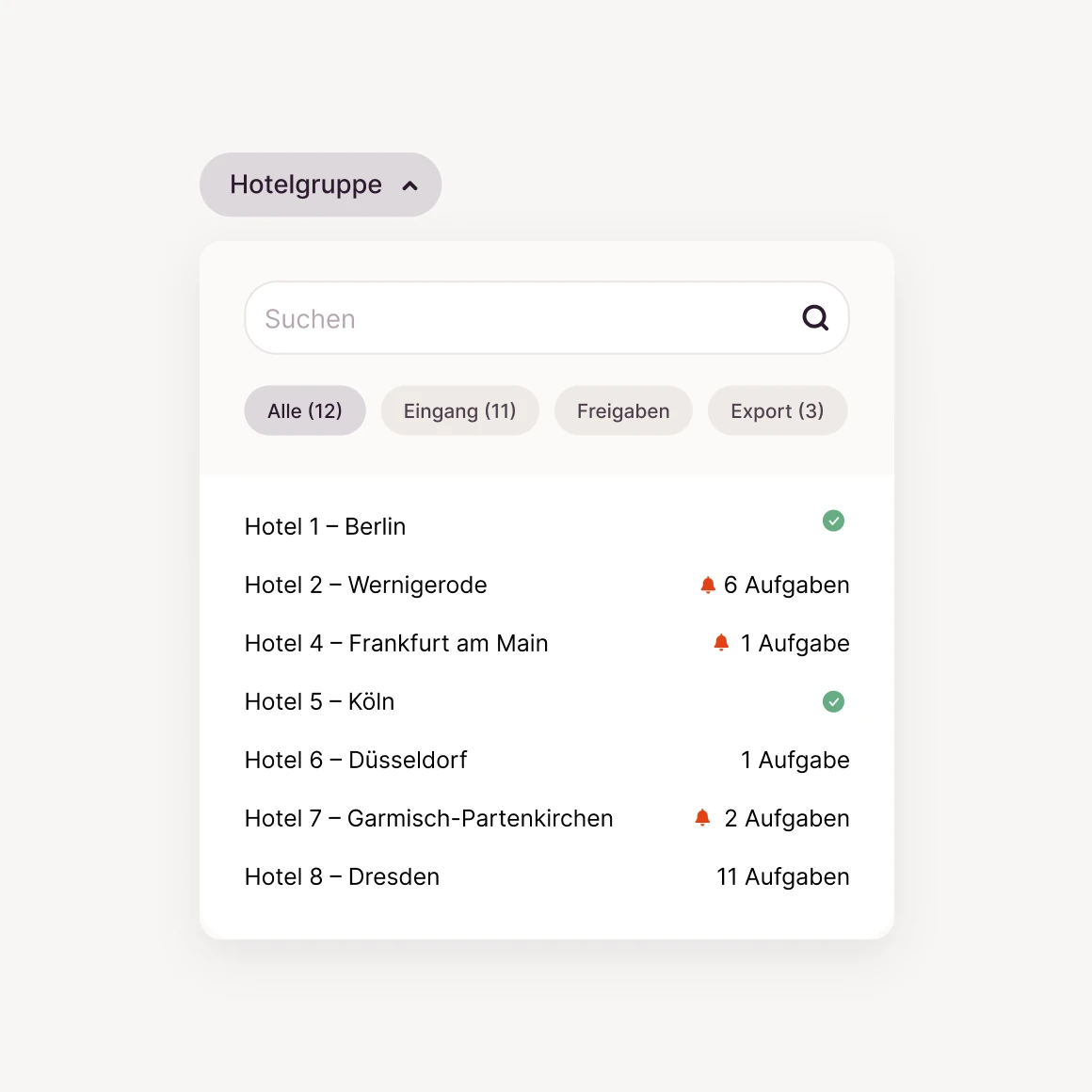Click 1 Aufgabe next to Düsseldorf
The height and width of the screenshot is (1092, 1092).
coord(795,760)
